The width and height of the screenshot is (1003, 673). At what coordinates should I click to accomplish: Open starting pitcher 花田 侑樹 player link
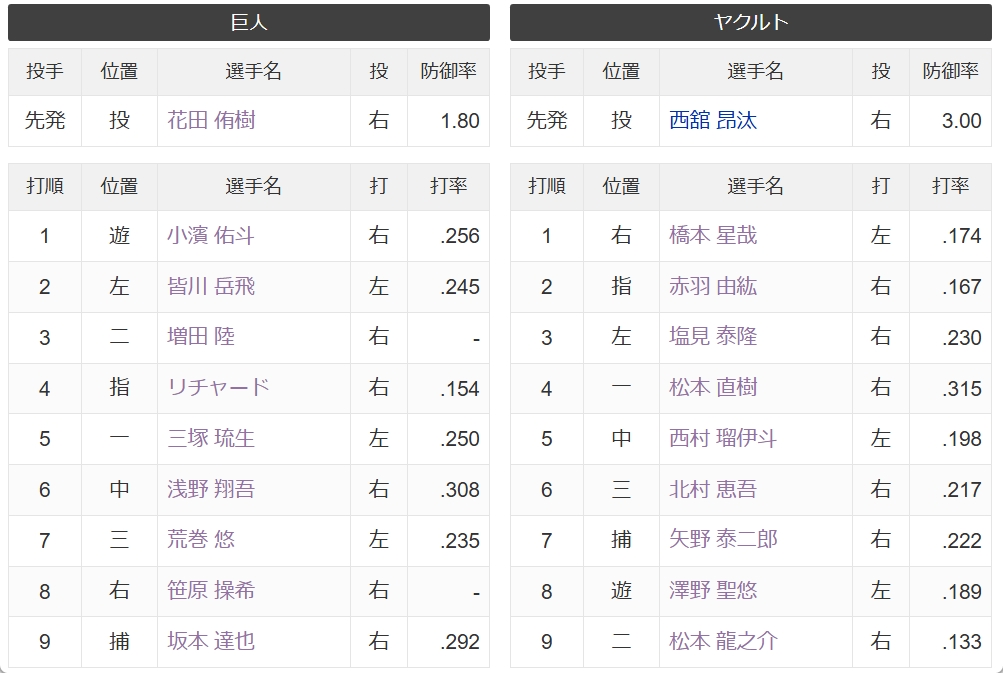point(211,120)
